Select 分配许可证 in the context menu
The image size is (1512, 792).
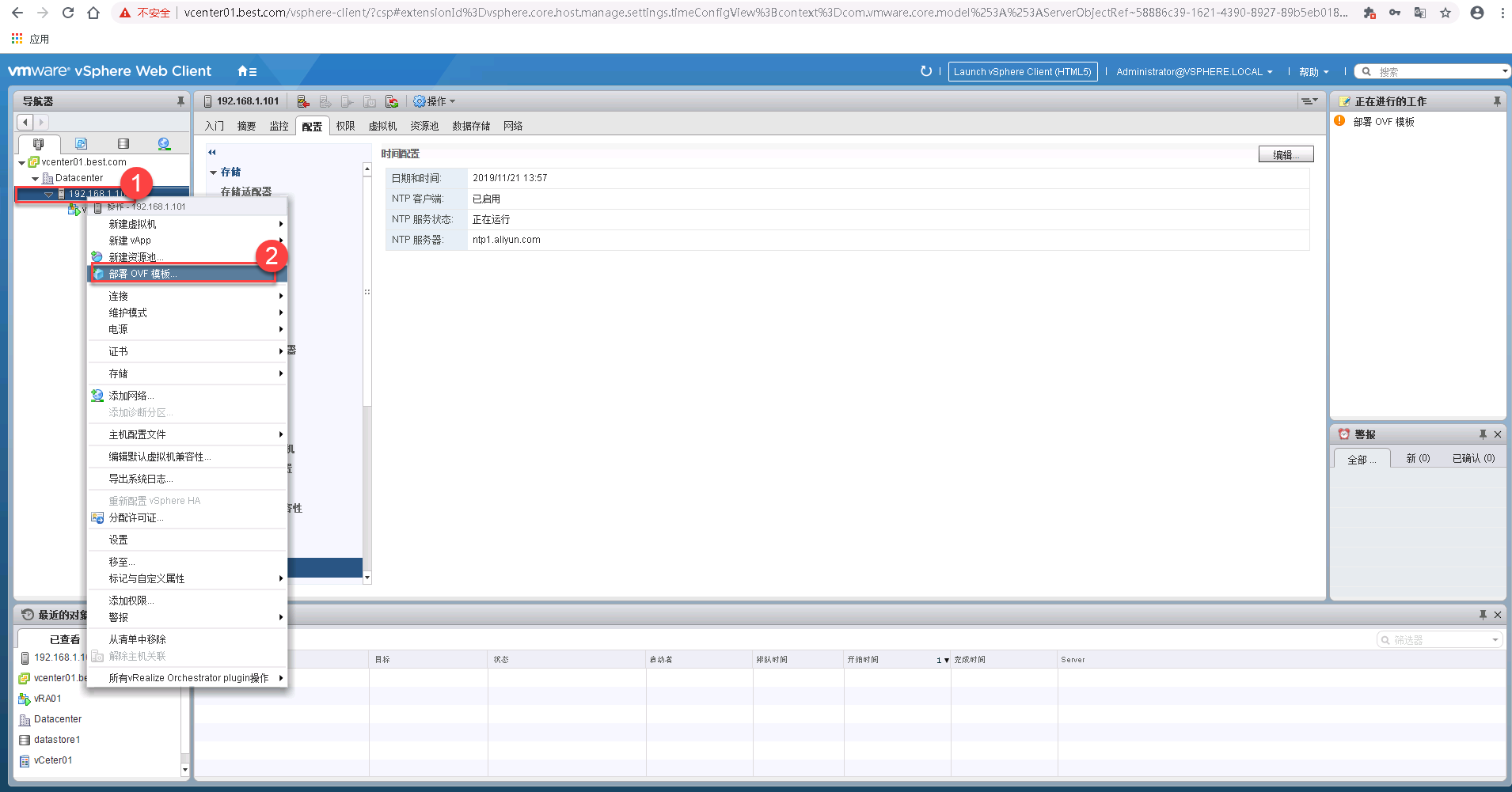187,517
